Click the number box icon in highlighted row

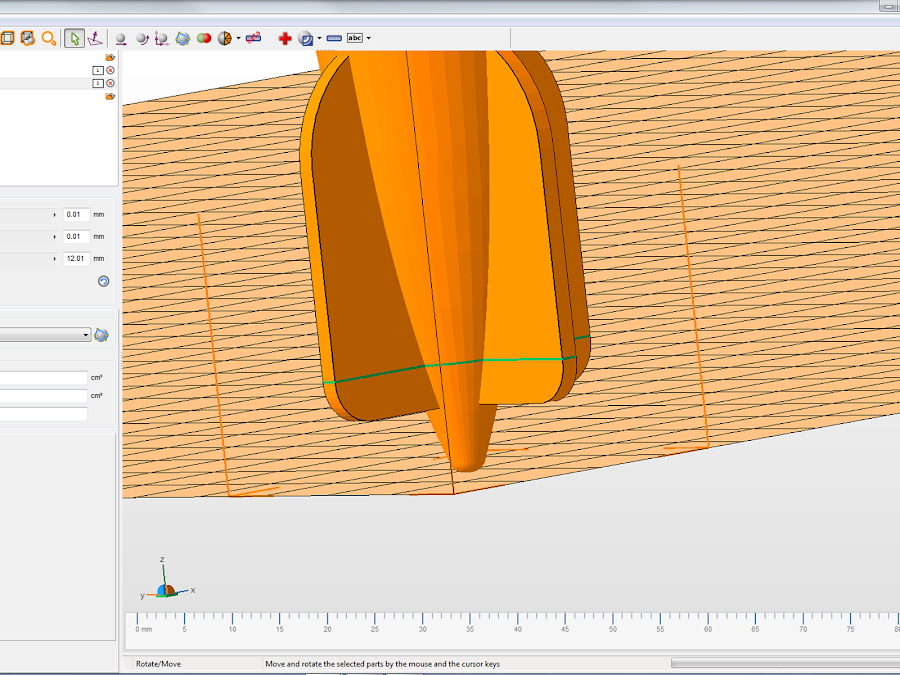[x=98, y=83]
